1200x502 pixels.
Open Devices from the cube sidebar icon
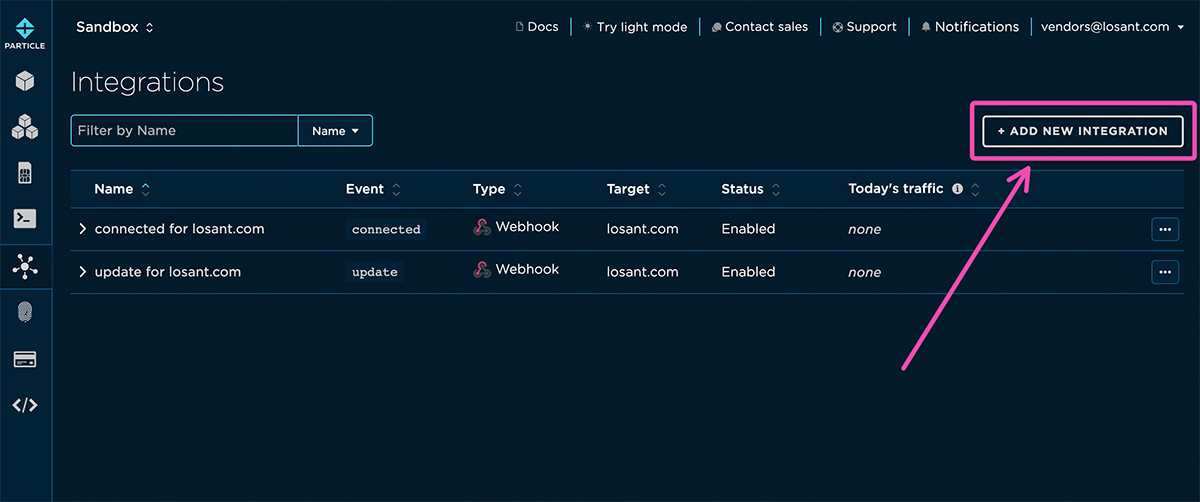pos(25,80)
